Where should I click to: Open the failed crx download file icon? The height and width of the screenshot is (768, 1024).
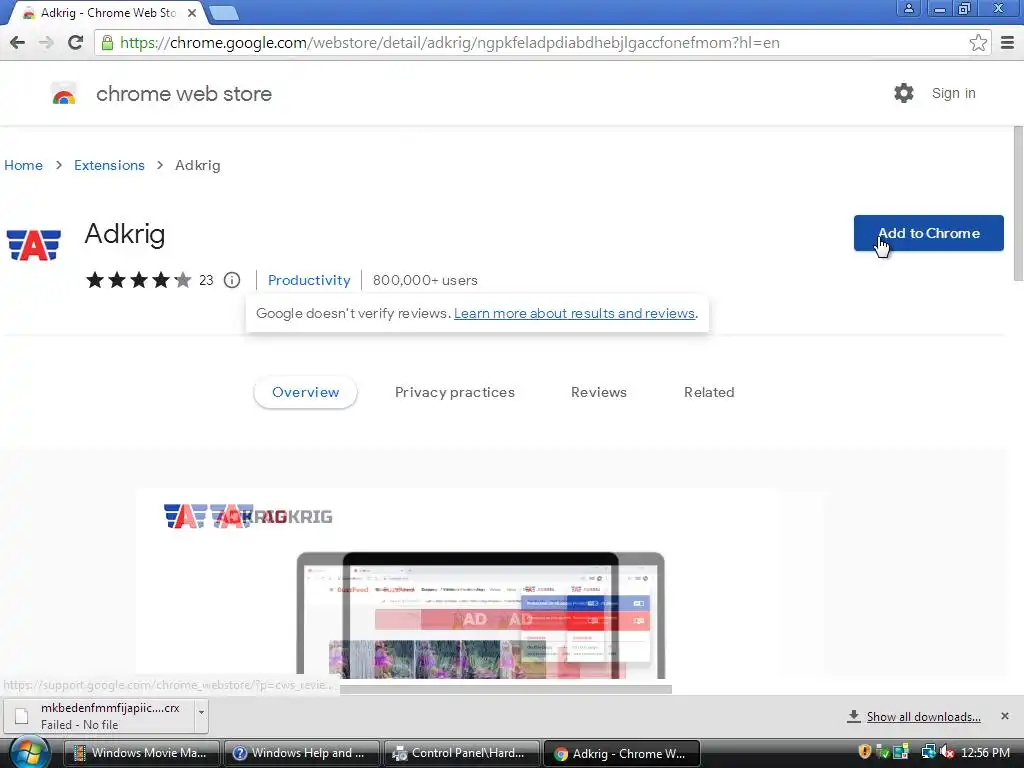[x=22, y=716]
